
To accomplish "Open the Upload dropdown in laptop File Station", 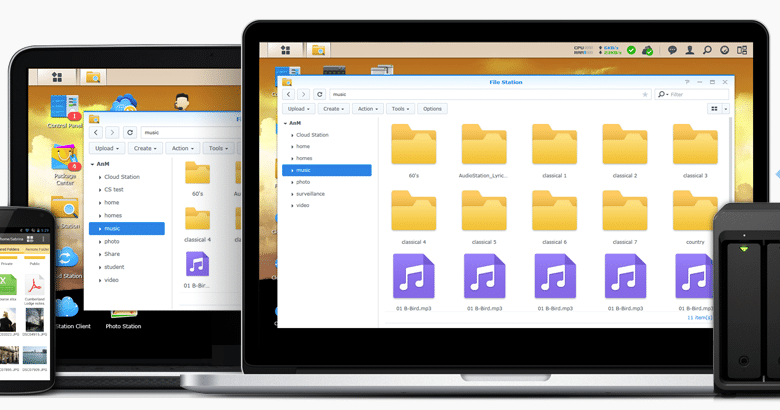I will [298, 108].
